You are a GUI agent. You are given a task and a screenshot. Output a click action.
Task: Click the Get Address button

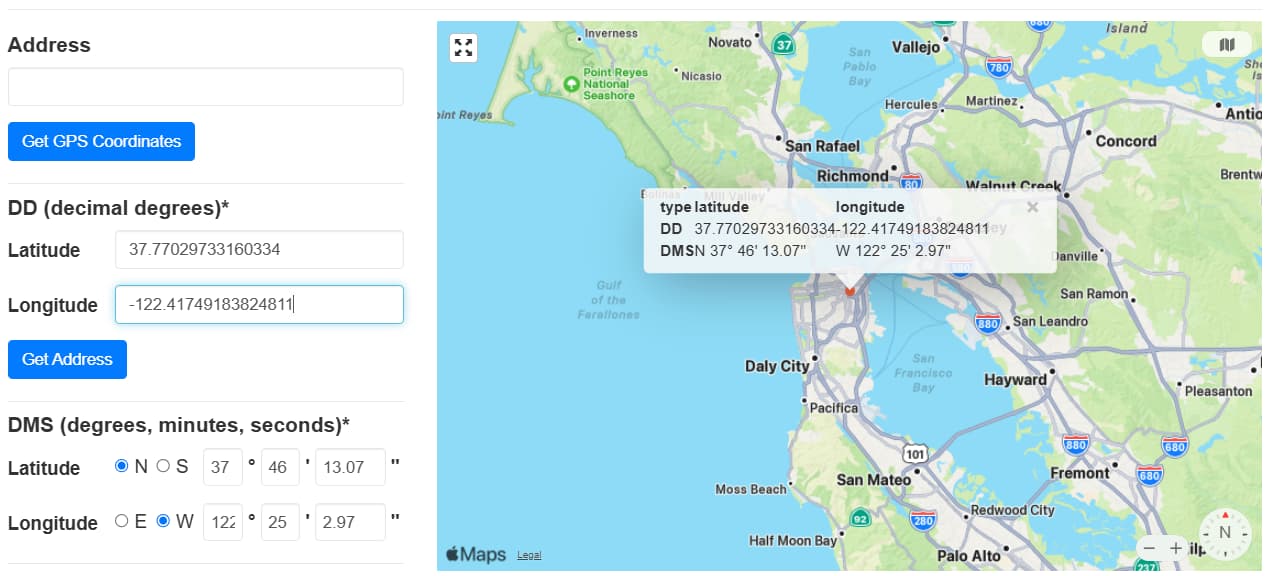[x=67, y=359]
